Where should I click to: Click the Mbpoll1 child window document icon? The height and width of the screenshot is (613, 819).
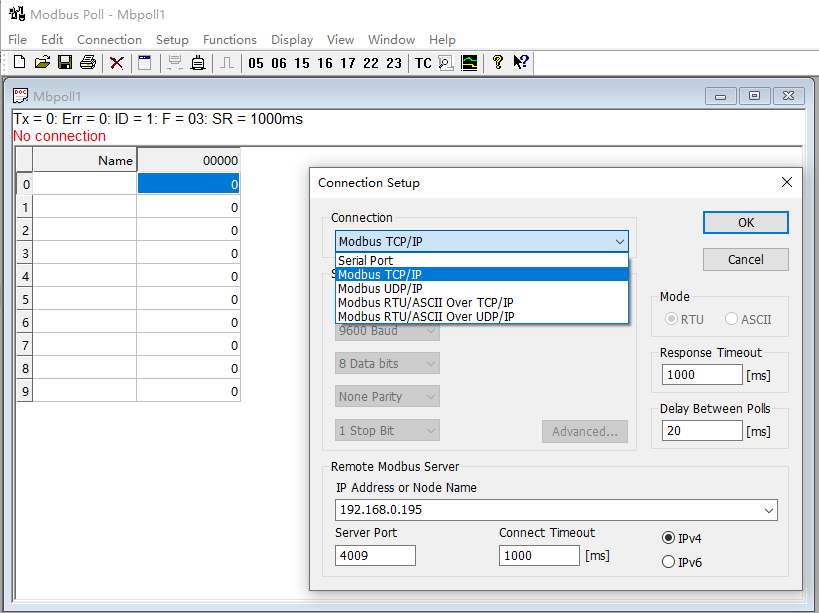pyautogui.click(x=20, y=96)
